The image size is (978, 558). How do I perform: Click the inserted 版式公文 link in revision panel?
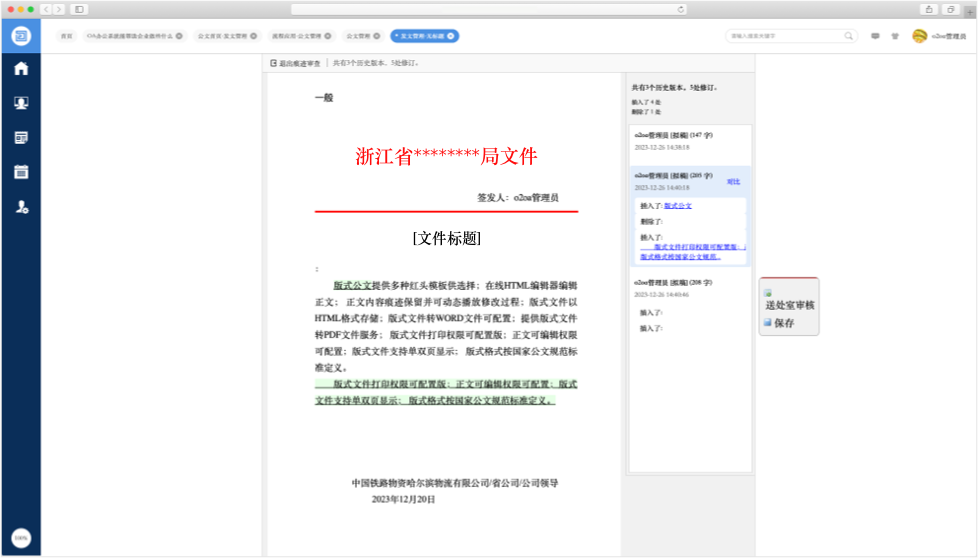[678, 205]
